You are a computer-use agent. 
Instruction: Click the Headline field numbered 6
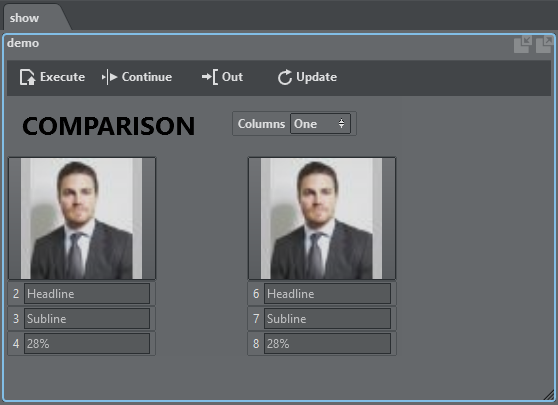327,294
